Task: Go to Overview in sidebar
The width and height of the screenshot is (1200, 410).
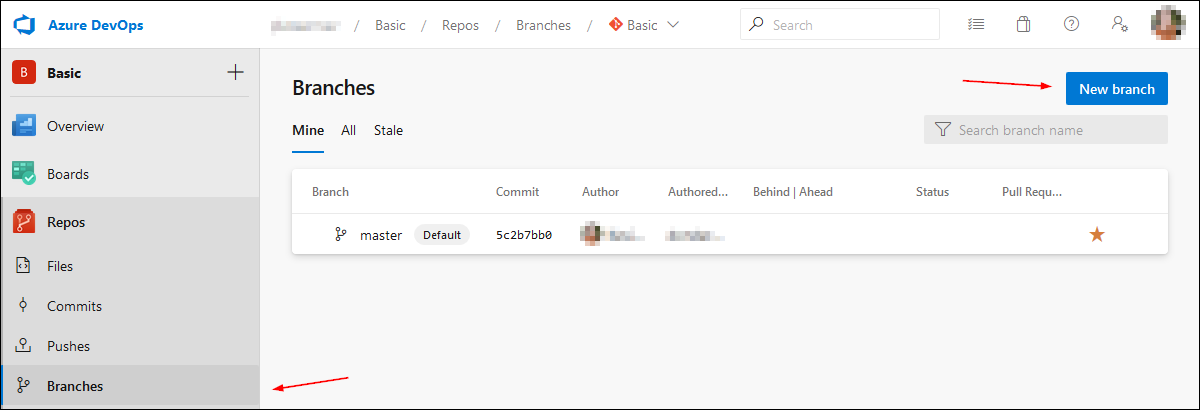Action: (130, 126)
